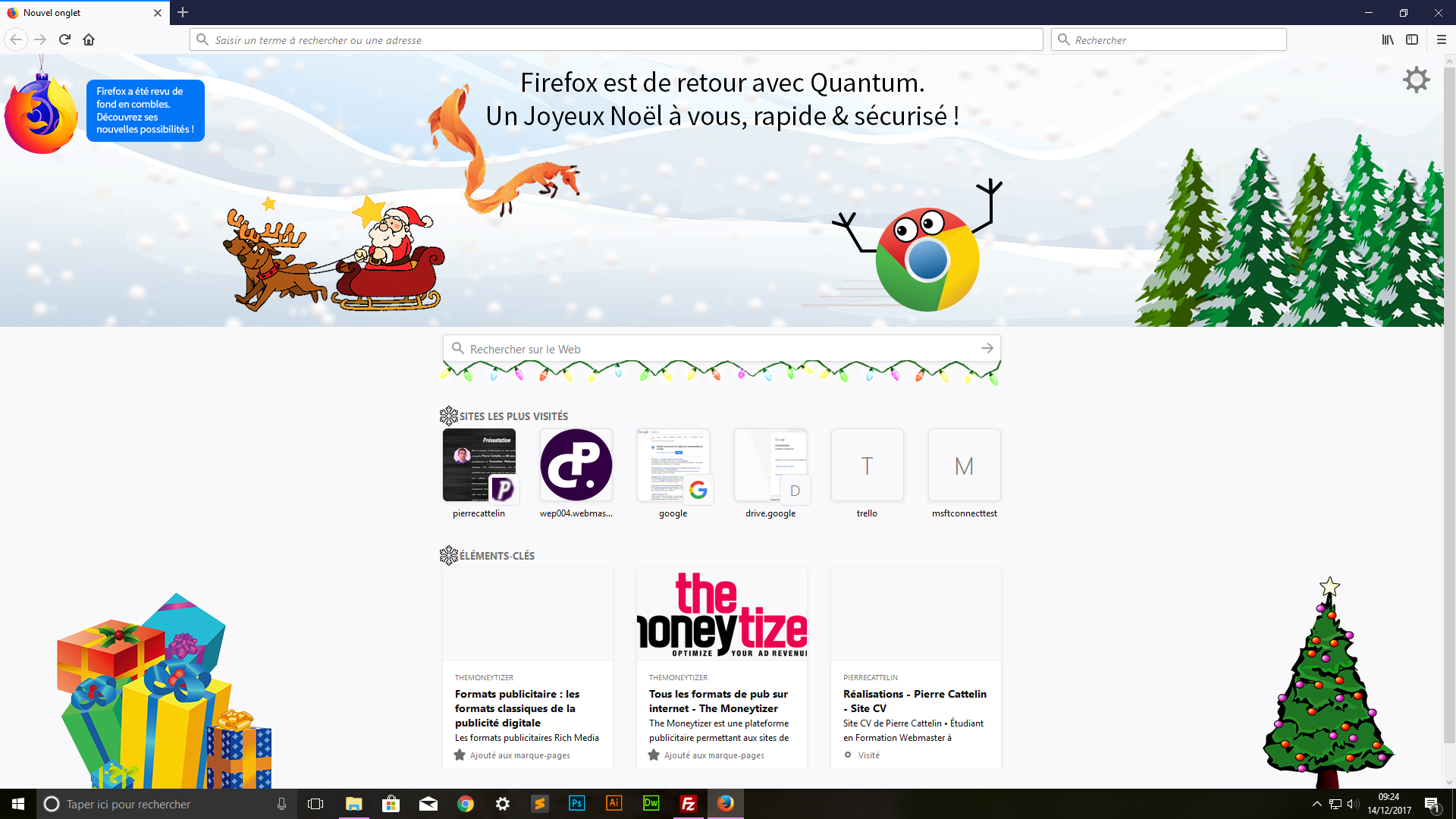Open network icon in system tray
Screen dimensions: 1456x819
click(1335, 804)
